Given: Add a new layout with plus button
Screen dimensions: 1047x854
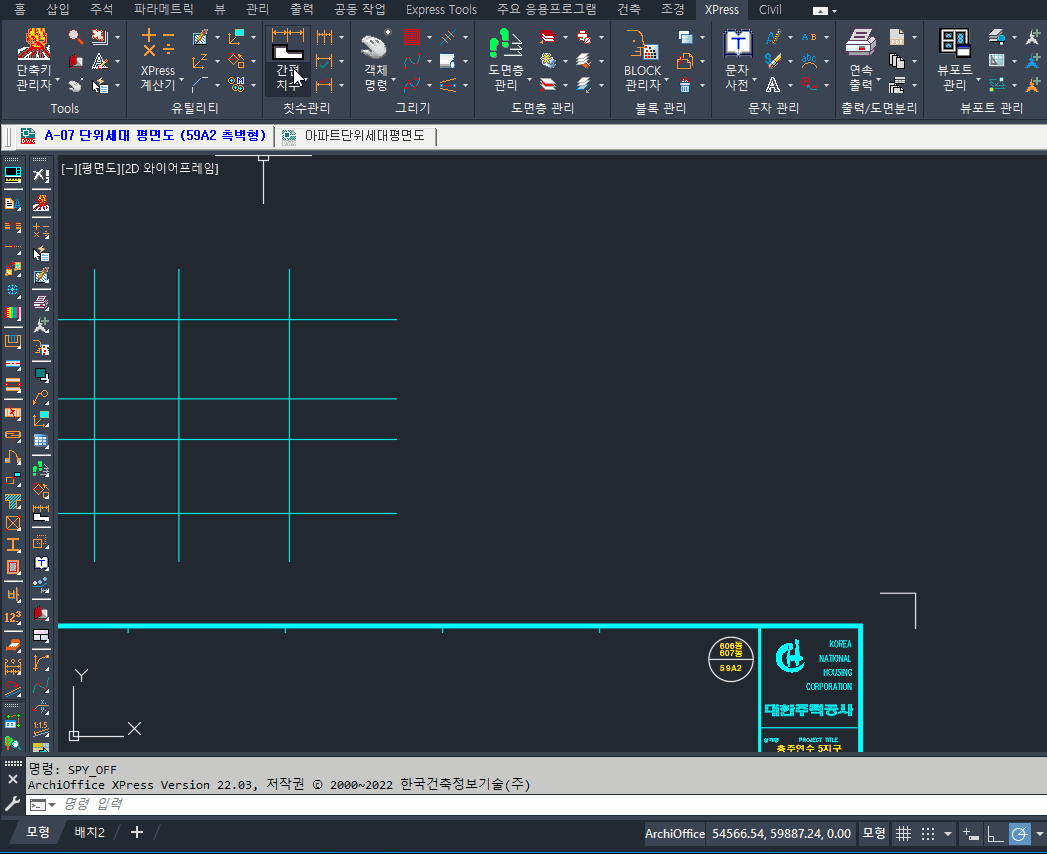Looking at the screenshot, I should 137,833.
